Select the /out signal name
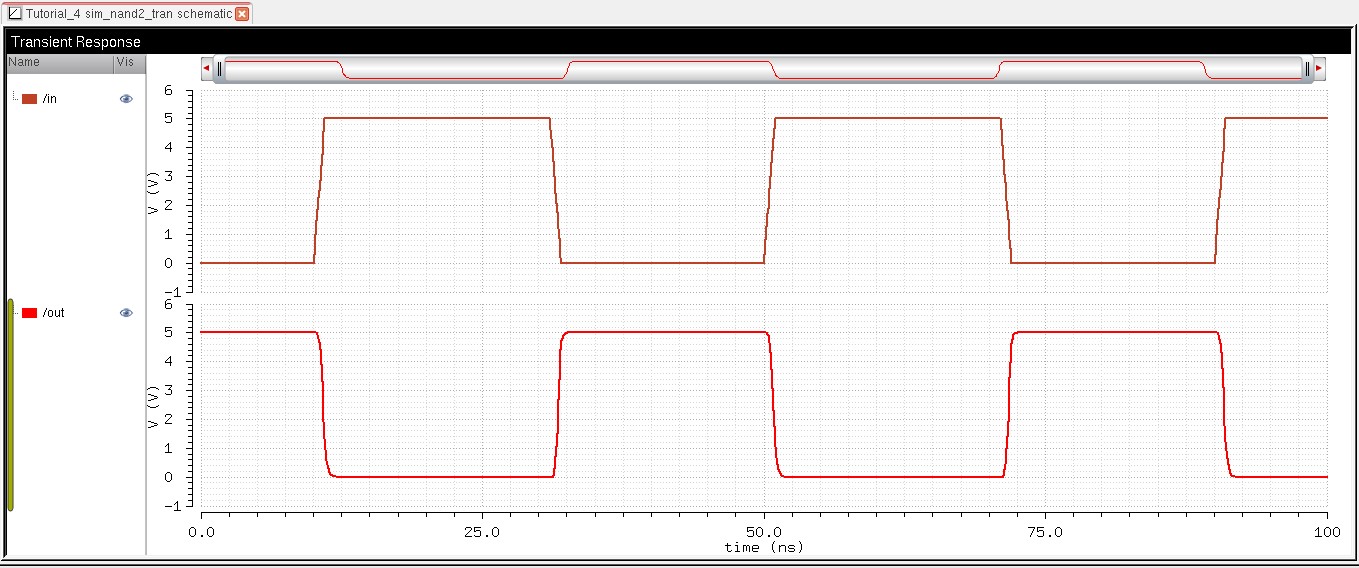This screenshot has height=568, width=1359. (54, 313)
